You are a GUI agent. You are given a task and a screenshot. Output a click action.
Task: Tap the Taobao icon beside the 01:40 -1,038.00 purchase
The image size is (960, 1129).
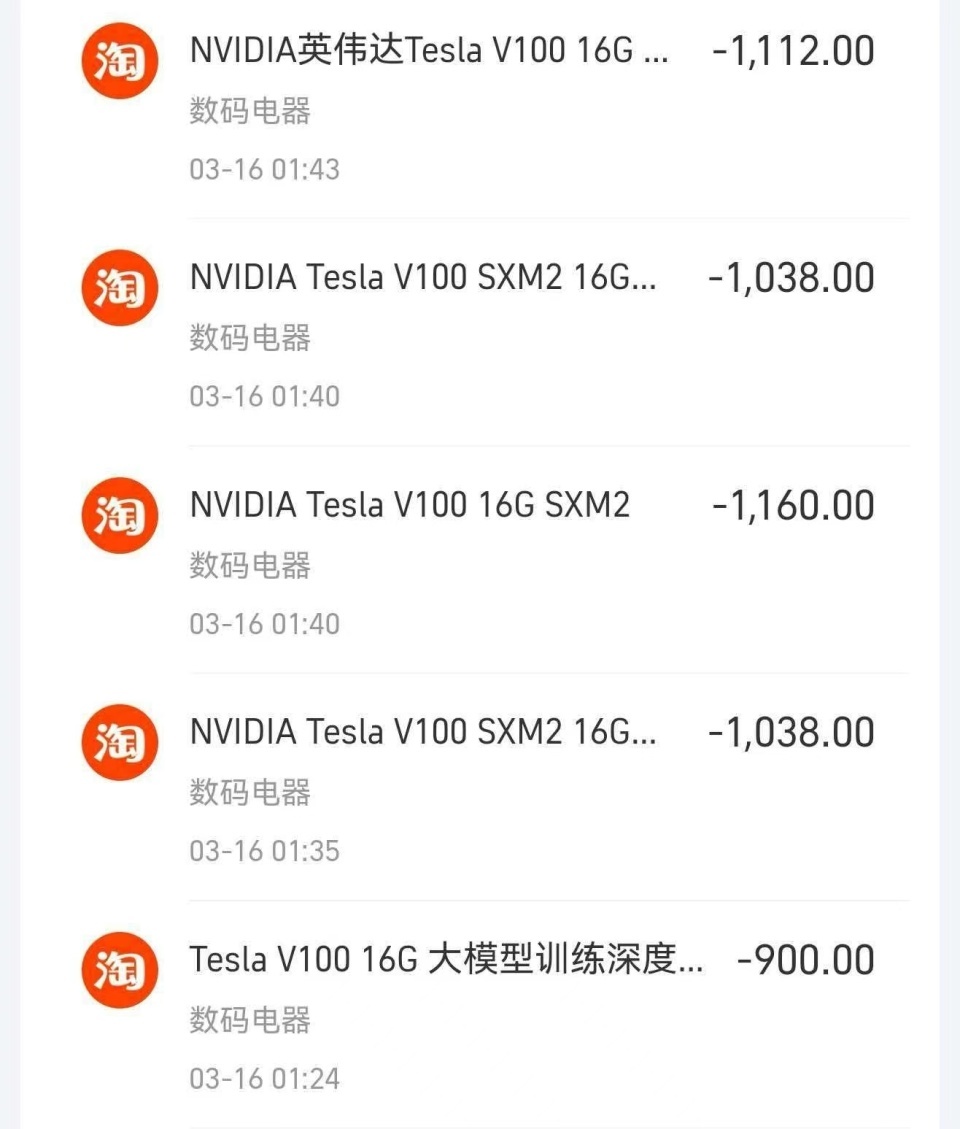(x=119, y=289)
